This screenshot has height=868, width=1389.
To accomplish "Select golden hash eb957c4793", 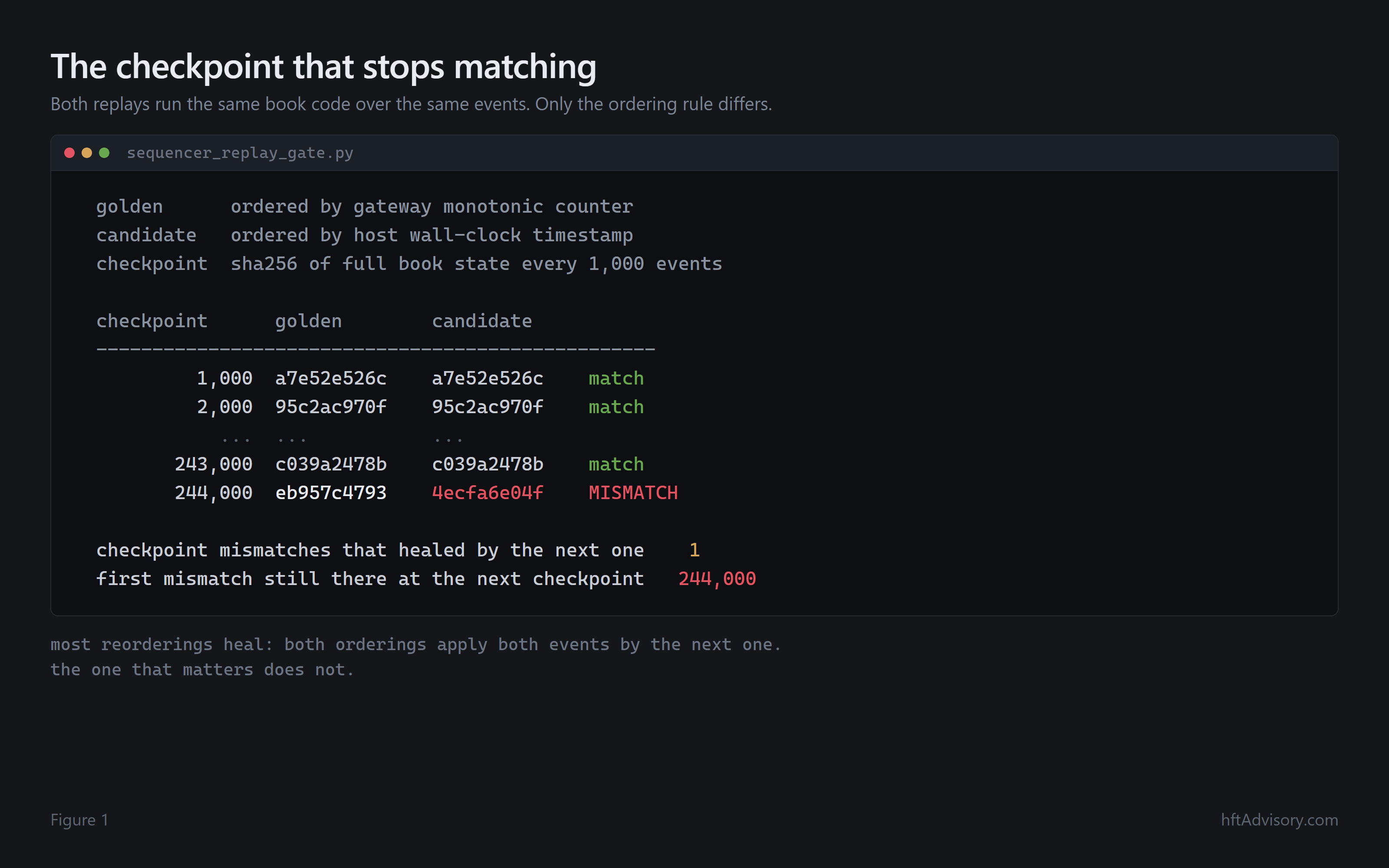I will [331, 493].
